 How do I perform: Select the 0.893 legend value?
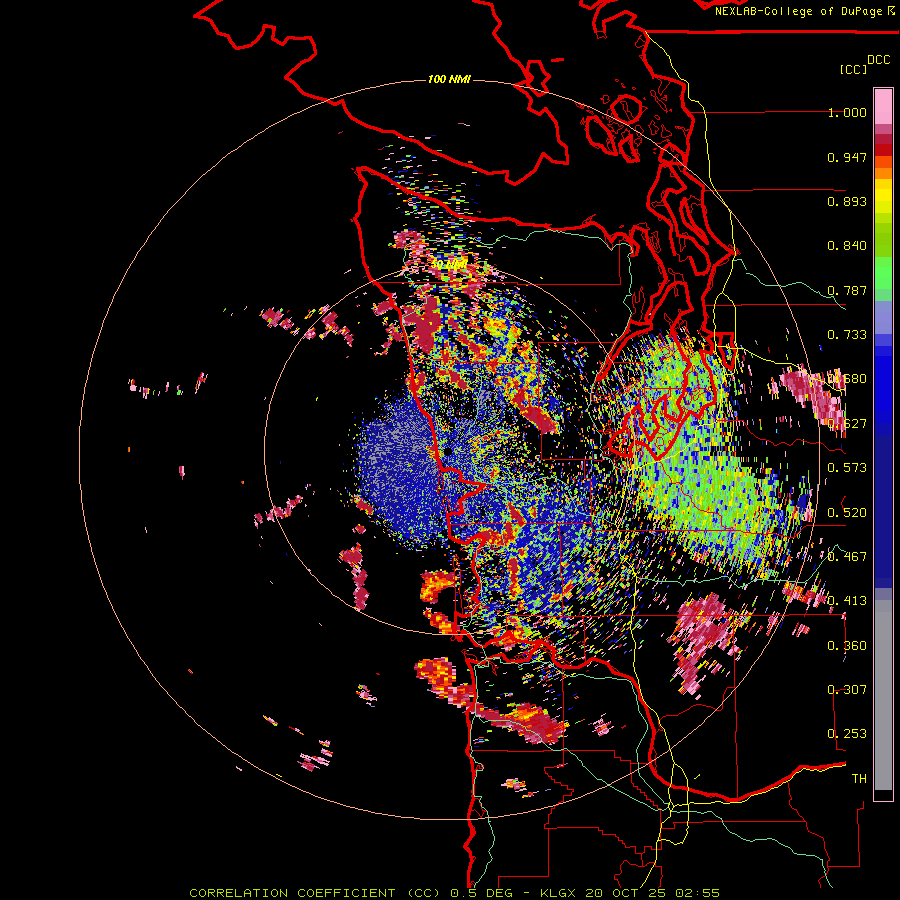(x=847, y=201)
